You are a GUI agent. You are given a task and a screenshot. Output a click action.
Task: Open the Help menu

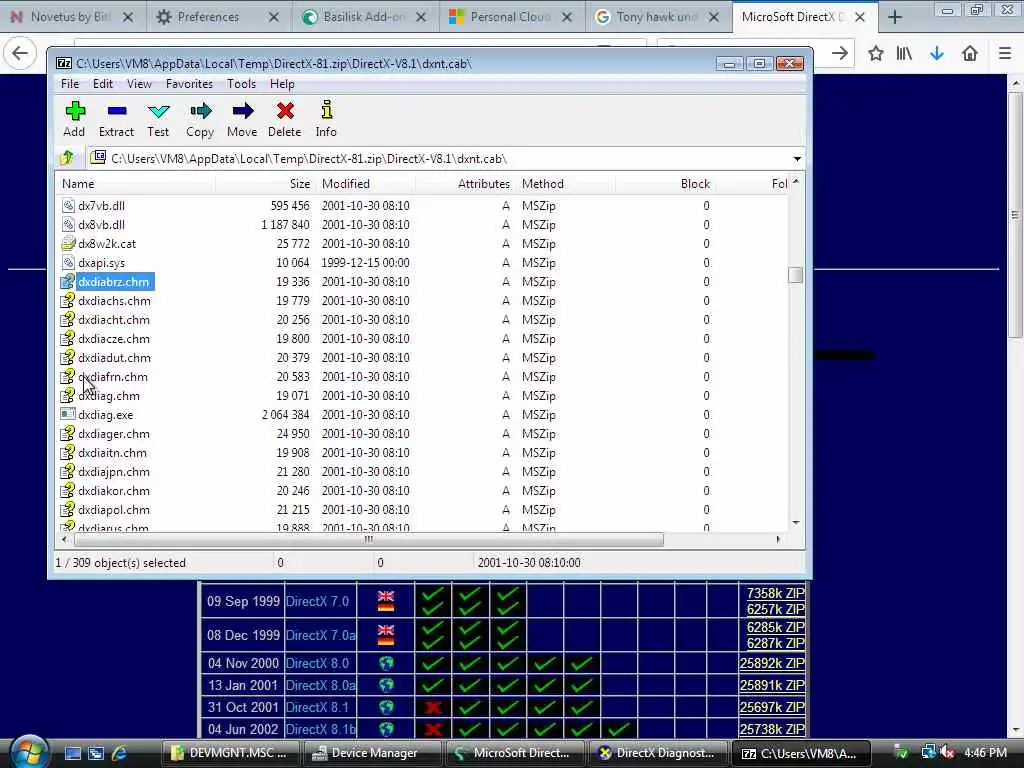point(282,84)
